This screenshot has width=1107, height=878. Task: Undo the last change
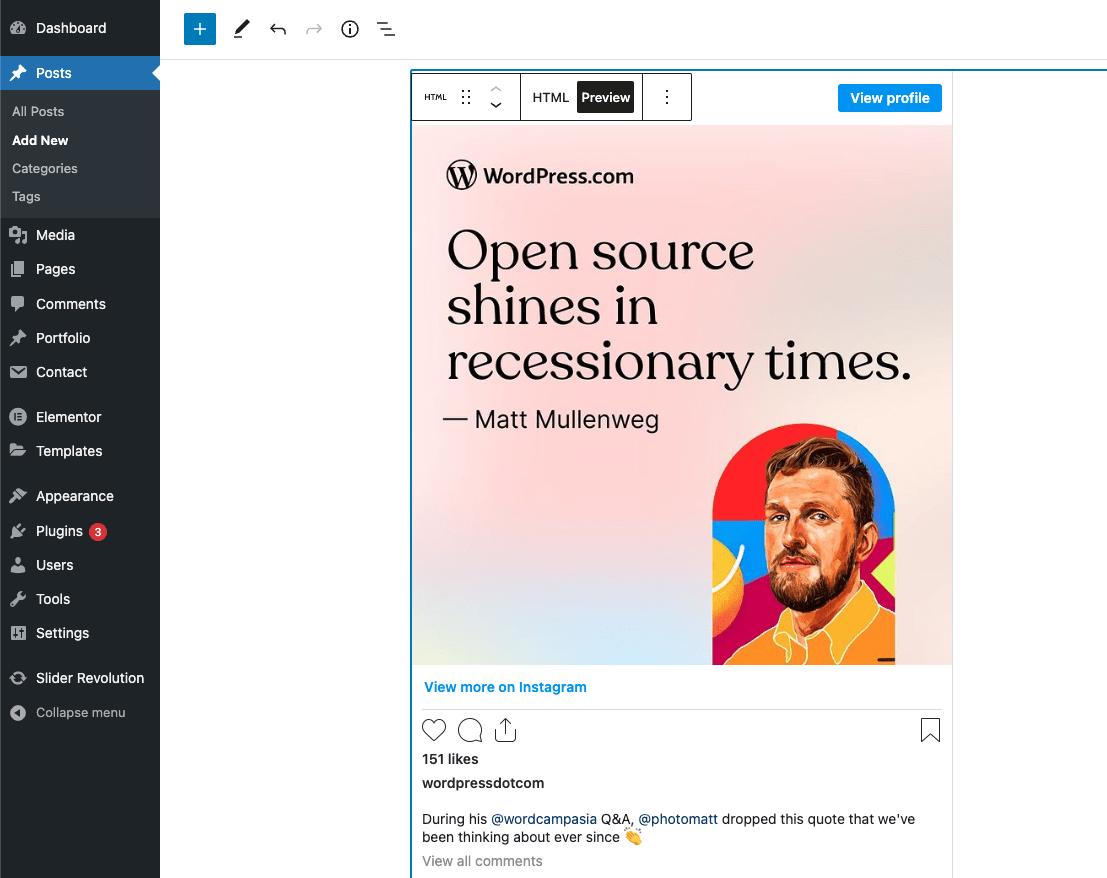pyautogui.click(x=278, y=29)
